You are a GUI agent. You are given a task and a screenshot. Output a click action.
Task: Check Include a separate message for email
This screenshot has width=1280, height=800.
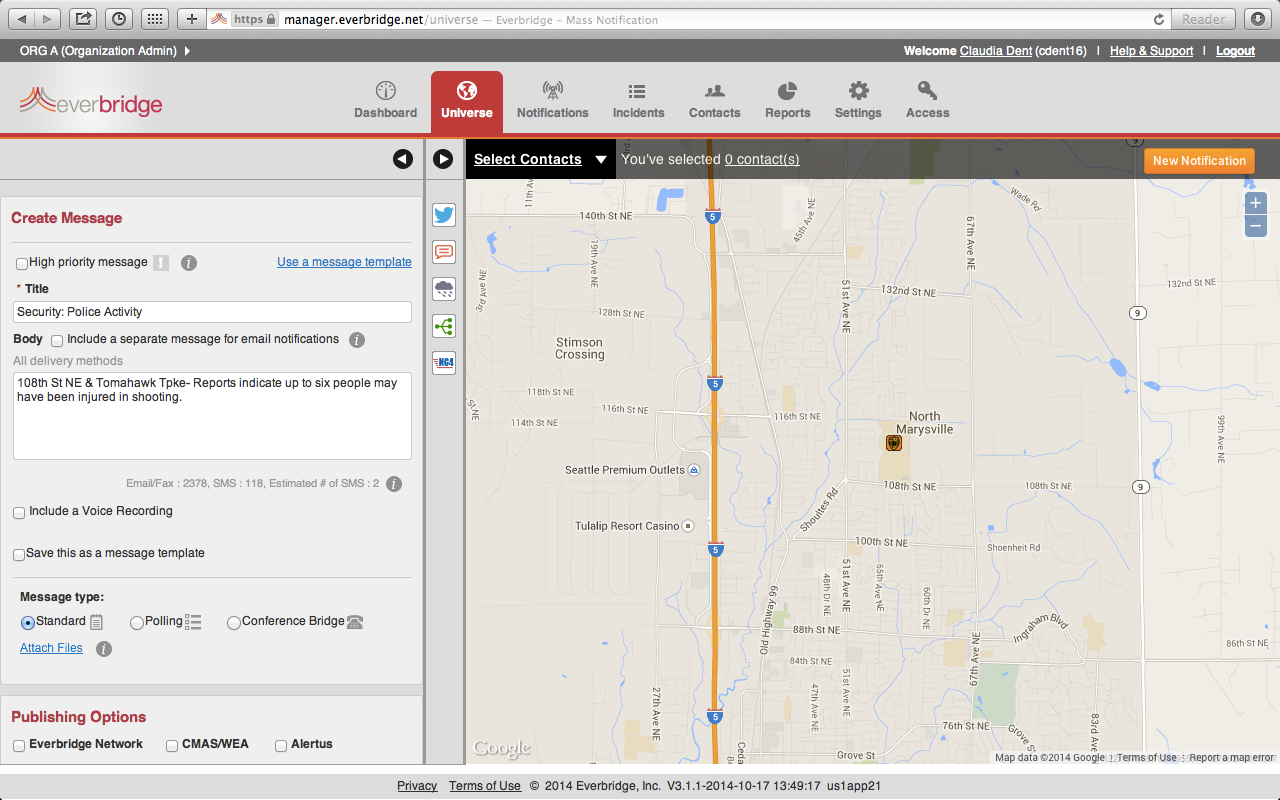pyautogui.click(x=57, y=341)
